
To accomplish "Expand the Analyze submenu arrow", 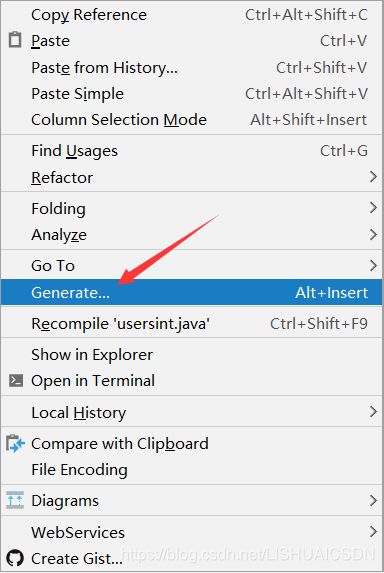I will coord(373,234).
